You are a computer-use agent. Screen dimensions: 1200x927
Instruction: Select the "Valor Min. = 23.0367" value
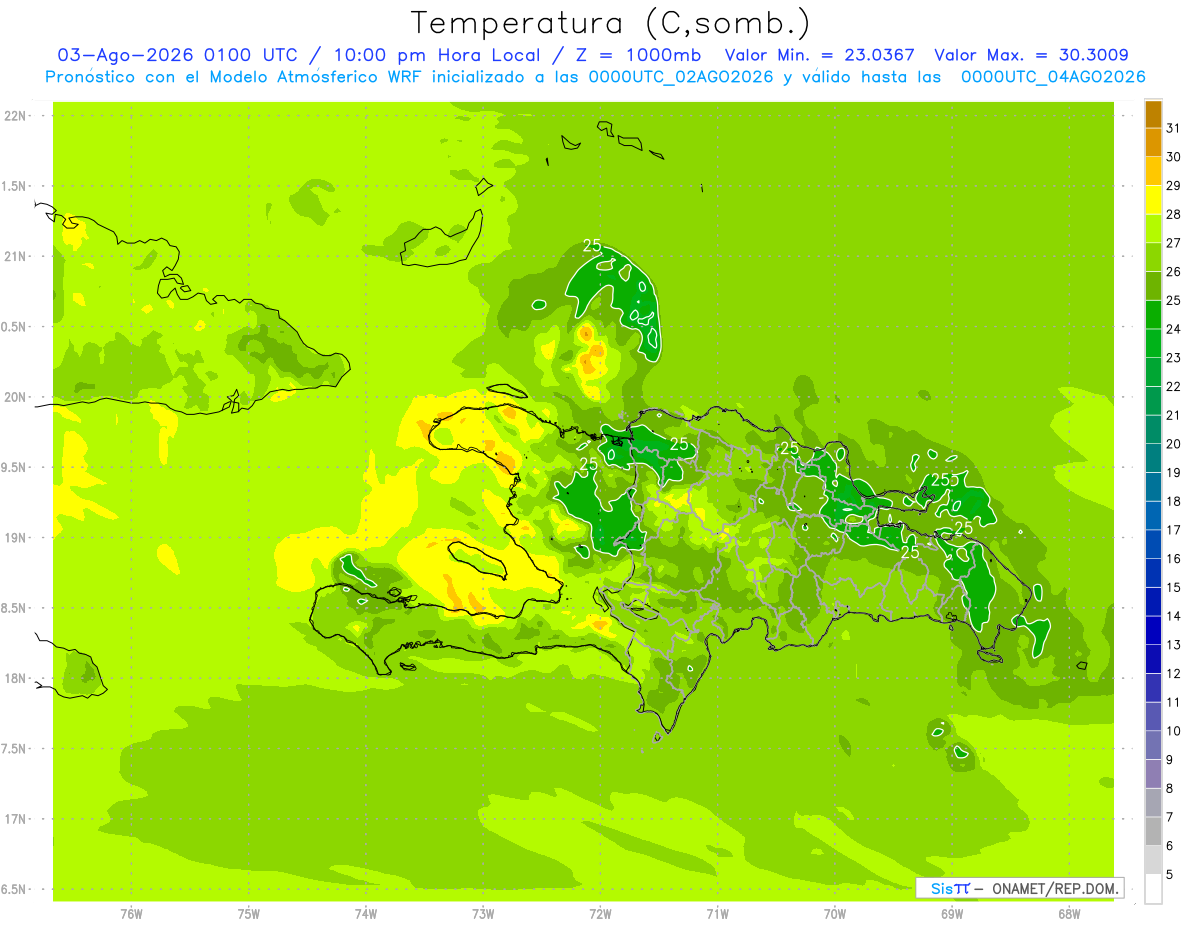818,55
